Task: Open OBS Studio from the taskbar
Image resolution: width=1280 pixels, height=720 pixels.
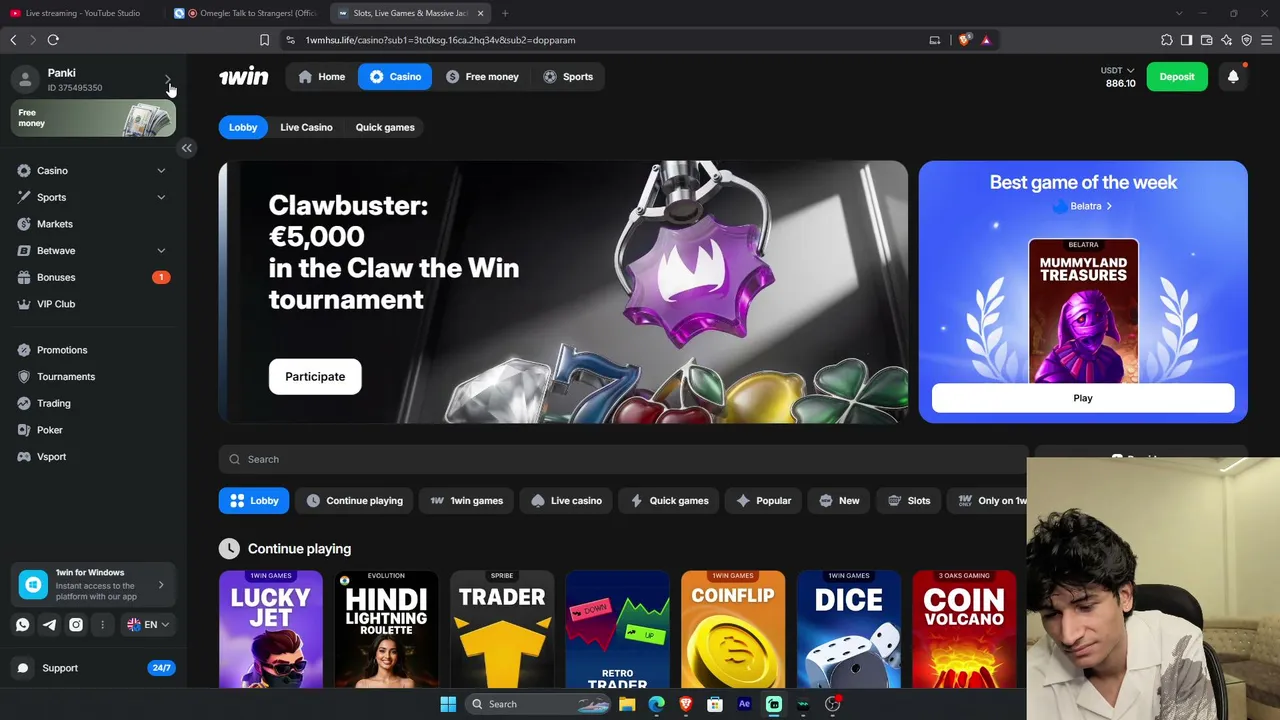Action: coord(832,704)
